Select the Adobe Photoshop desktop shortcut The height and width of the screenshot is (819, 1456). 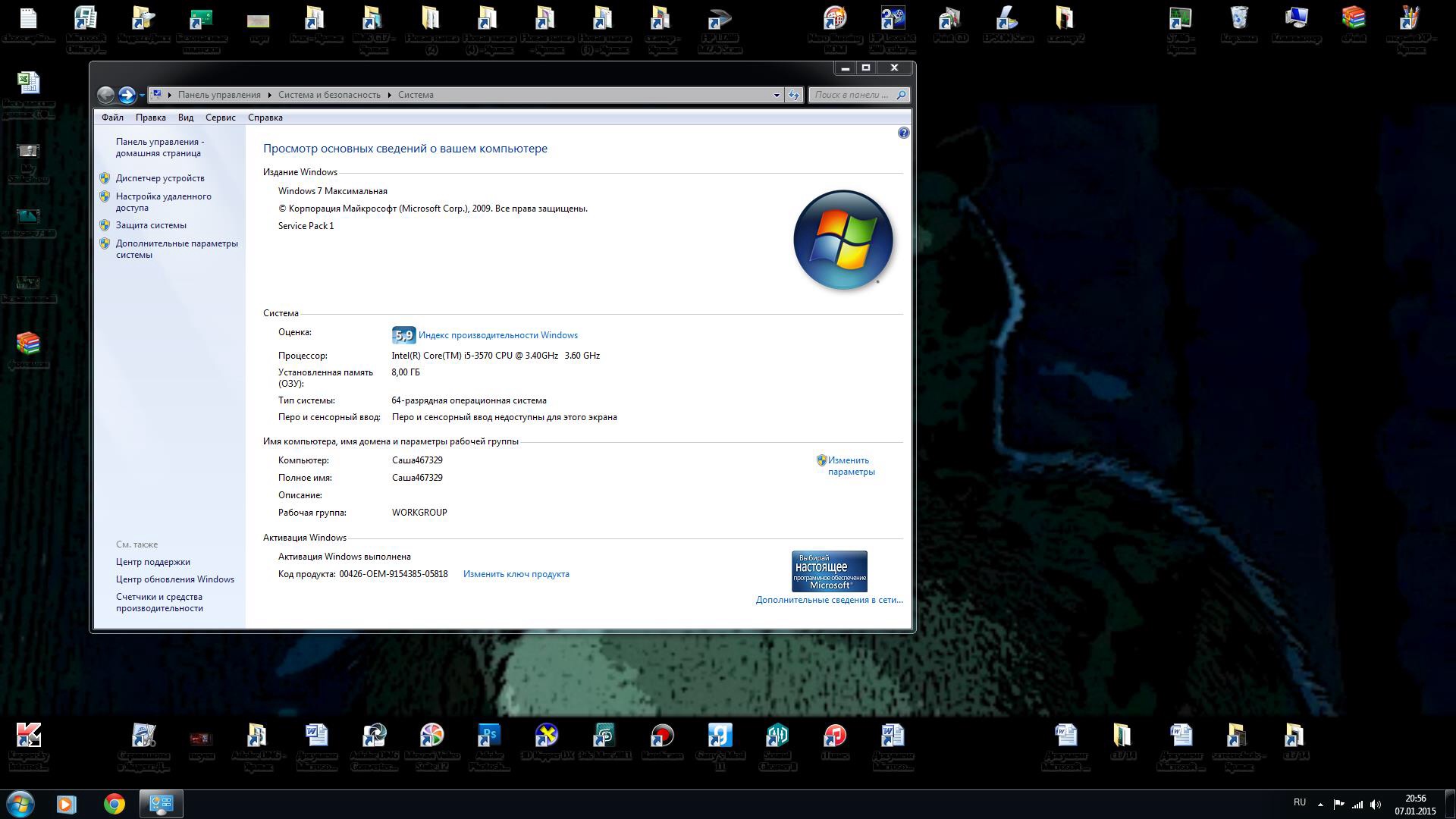point(489,746)
